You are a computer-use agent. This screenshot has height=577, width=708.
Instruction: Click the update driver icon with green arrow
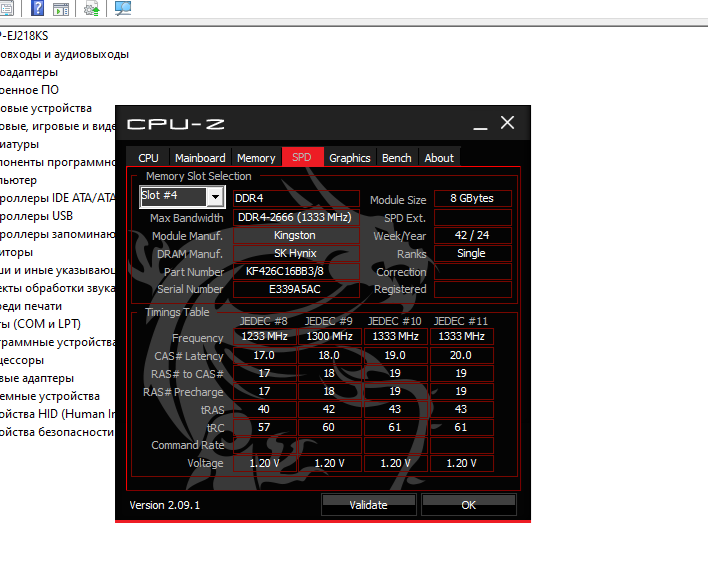click(92, 9)
